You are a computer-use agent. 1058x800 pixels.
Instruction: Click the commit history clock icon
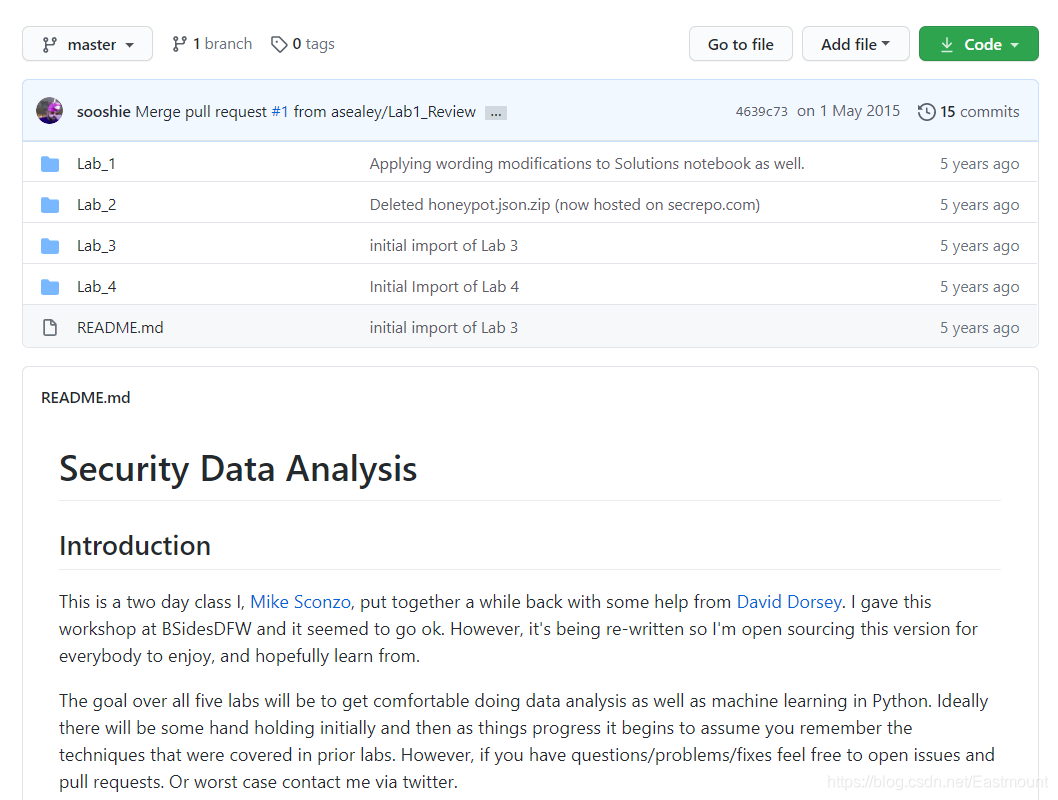click(x=926, y=111)
